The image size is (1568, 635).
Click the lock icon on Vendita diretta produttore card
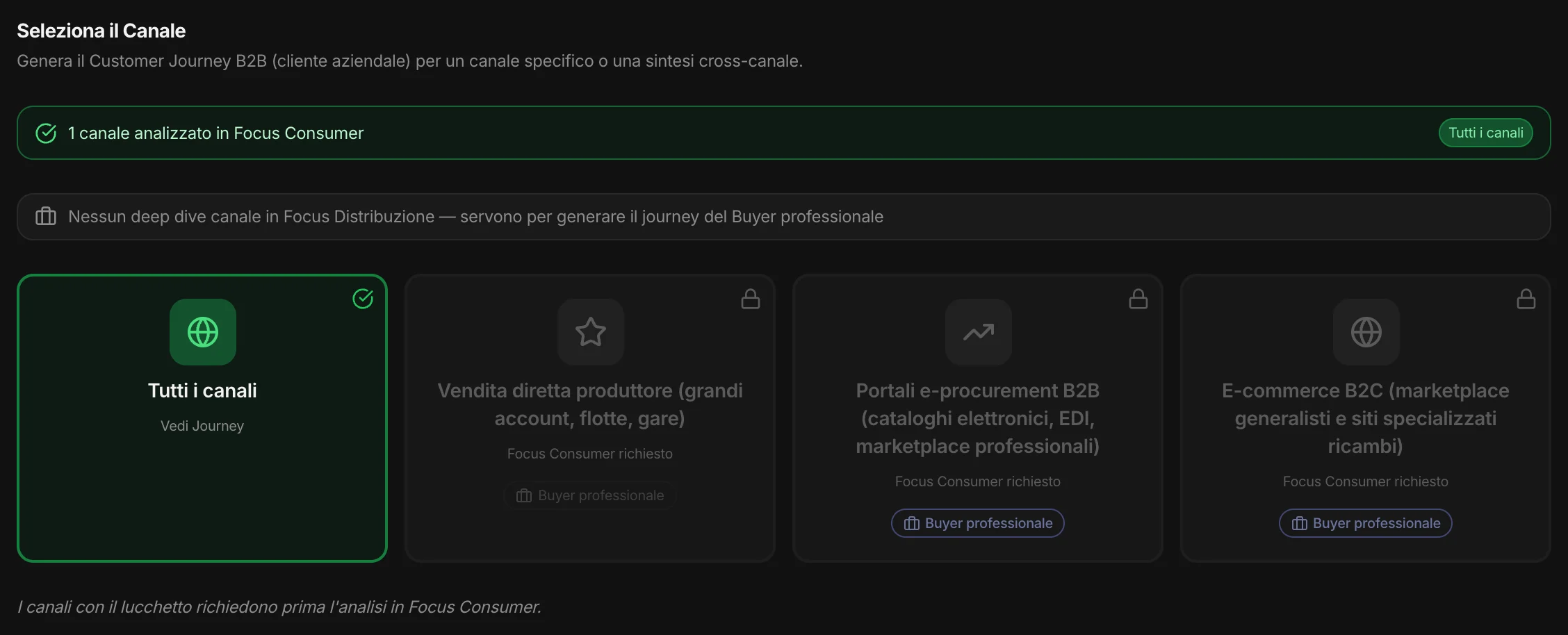click(x=751, y=299)
